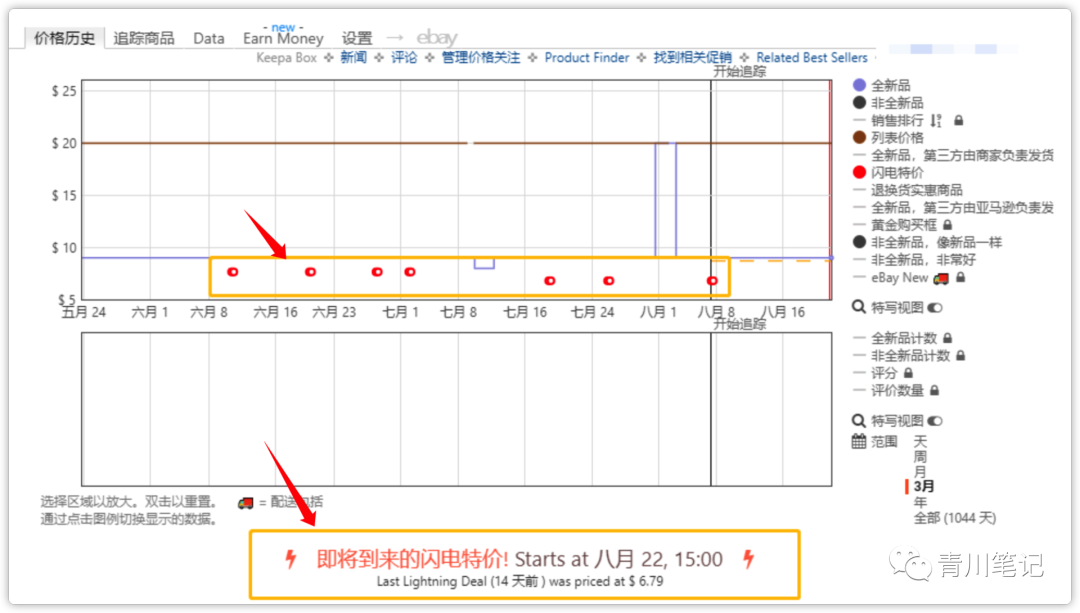
Task: Open the Earn Money tab
Action: (x=283, y=39)
